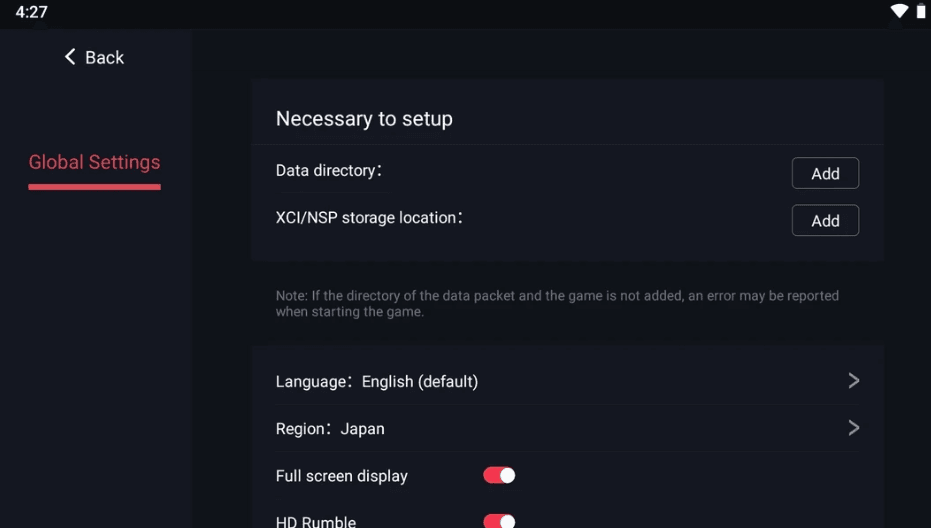Select the Global Settings tab
Image resolution: width=932 pixels, height=529 pixels.
coord(94,162)
